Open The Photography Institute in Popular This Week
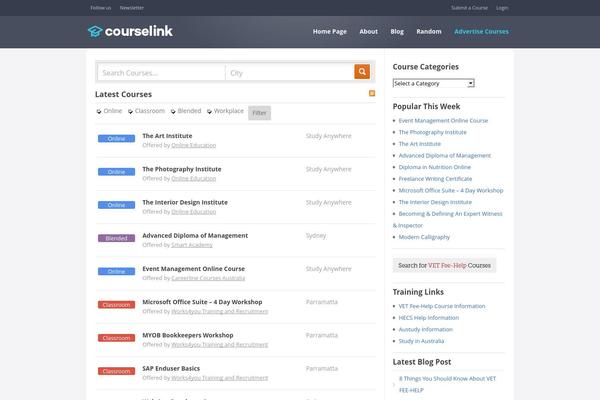This screenshot has width=600, height=400. pos(432,132)
